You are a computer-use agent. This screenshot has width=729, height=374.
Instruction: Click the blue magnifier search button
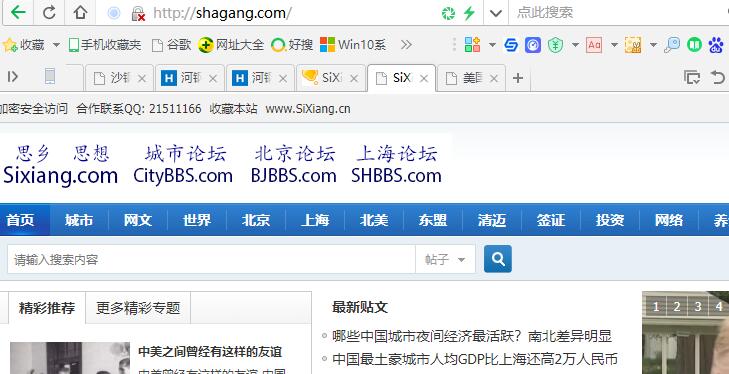497,259
